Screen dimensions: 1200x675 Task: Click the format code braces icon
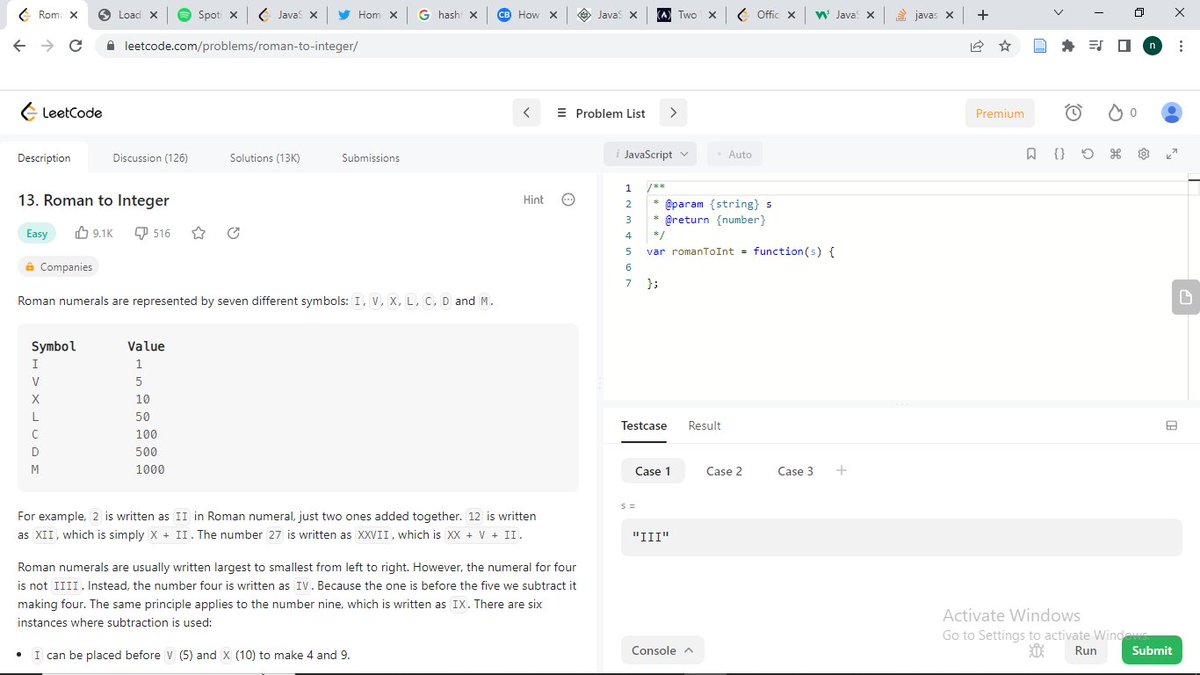tap(1059, 154)
